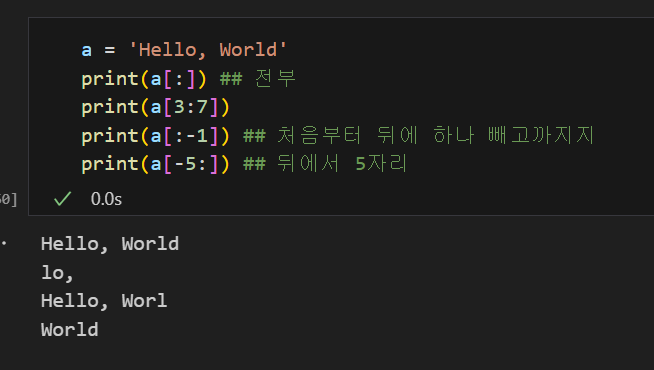This screenshot has width=654, height=370.
Task: Click the 0.0s execution time label
Action: pyautogui.click(x=106, y=199)
